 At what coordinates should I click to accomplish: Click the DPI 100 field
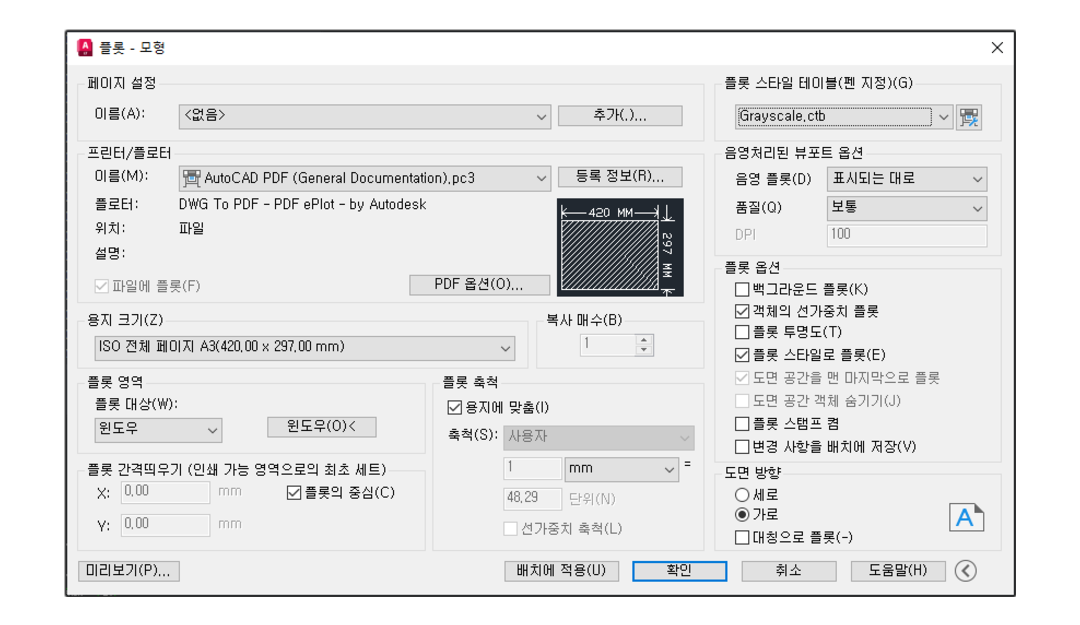tap(906, 236)
